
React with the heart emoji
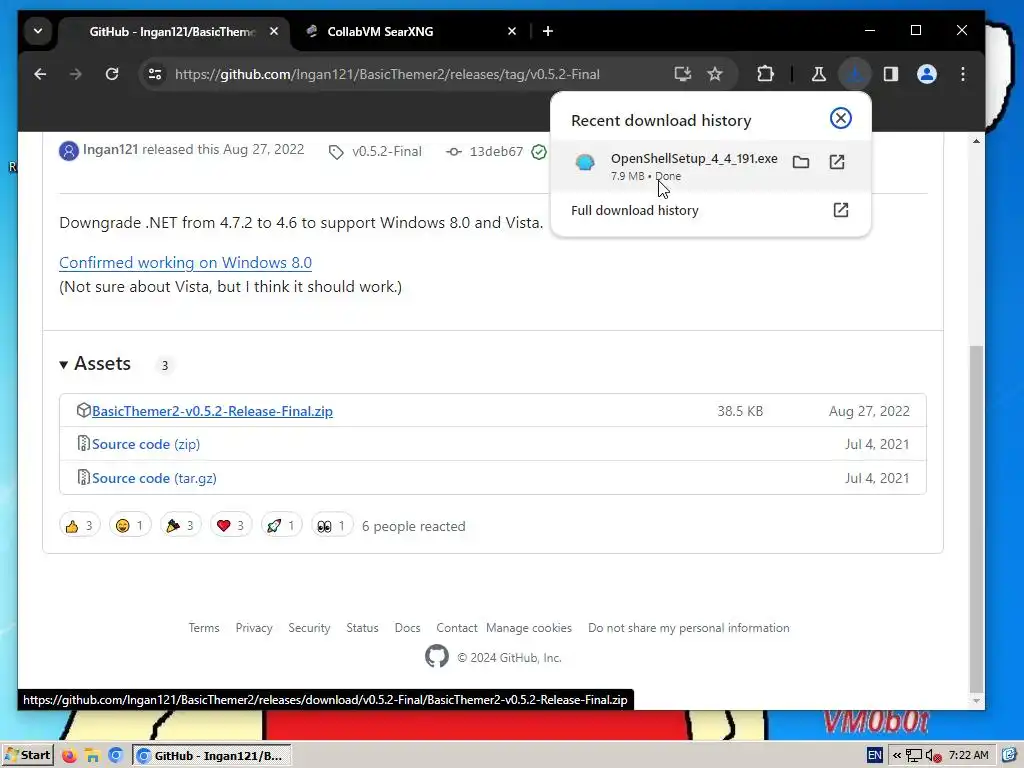pyautogui.click(x=231, y=526)
